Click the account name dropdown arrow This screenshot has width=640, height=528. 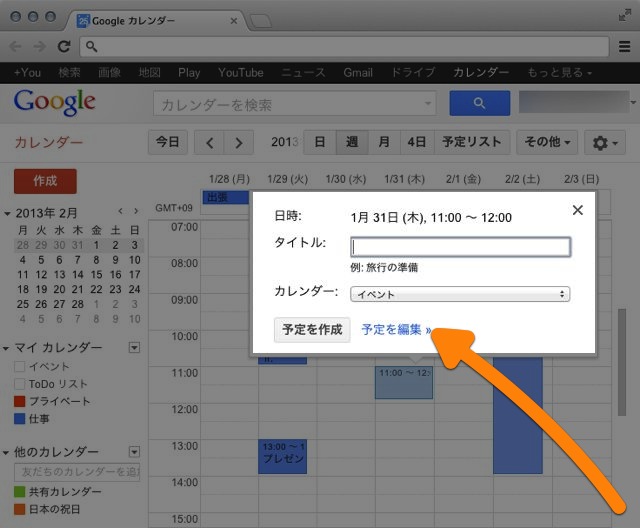coord(633,102)
